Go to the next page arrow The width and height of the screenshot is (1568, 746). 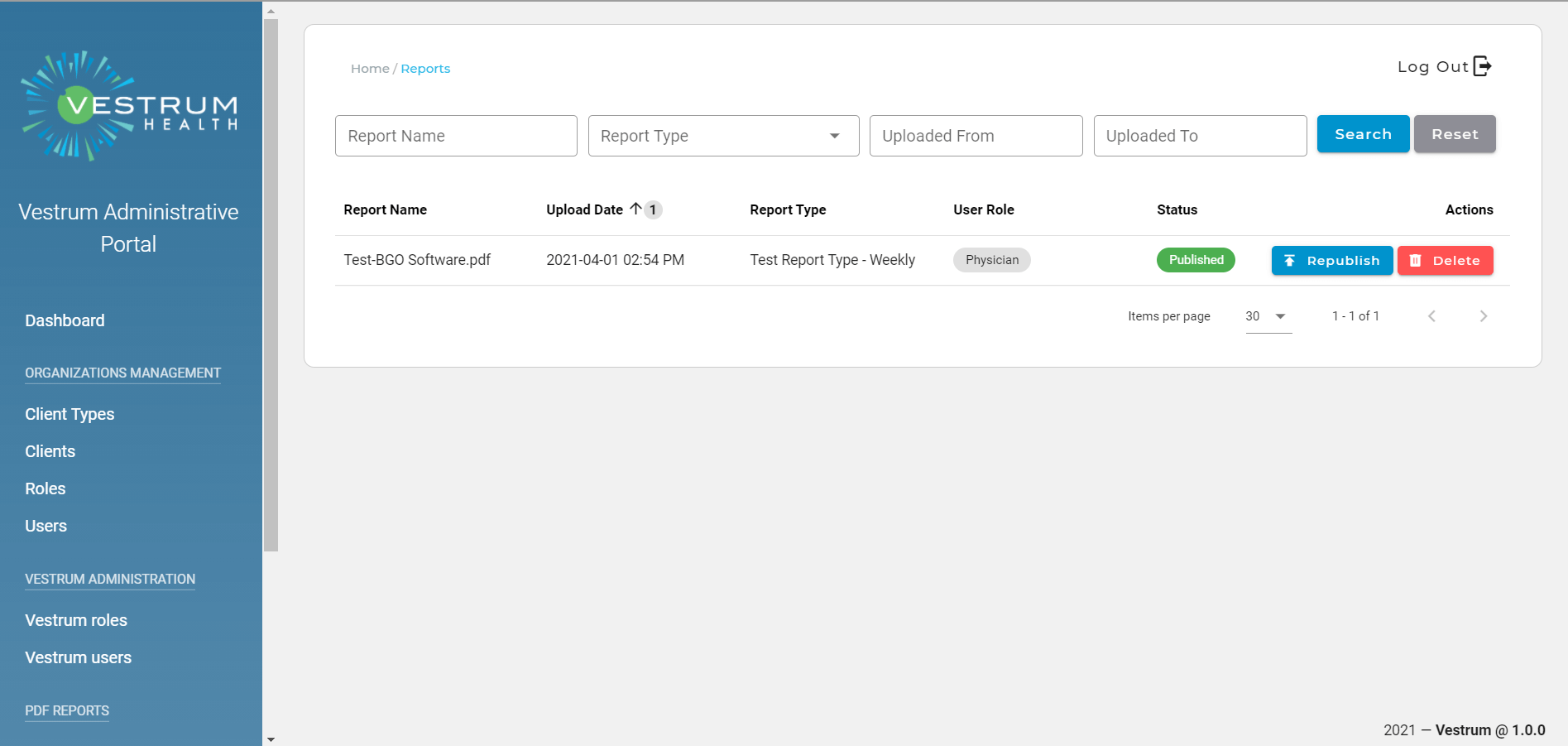coord(1483,316)
